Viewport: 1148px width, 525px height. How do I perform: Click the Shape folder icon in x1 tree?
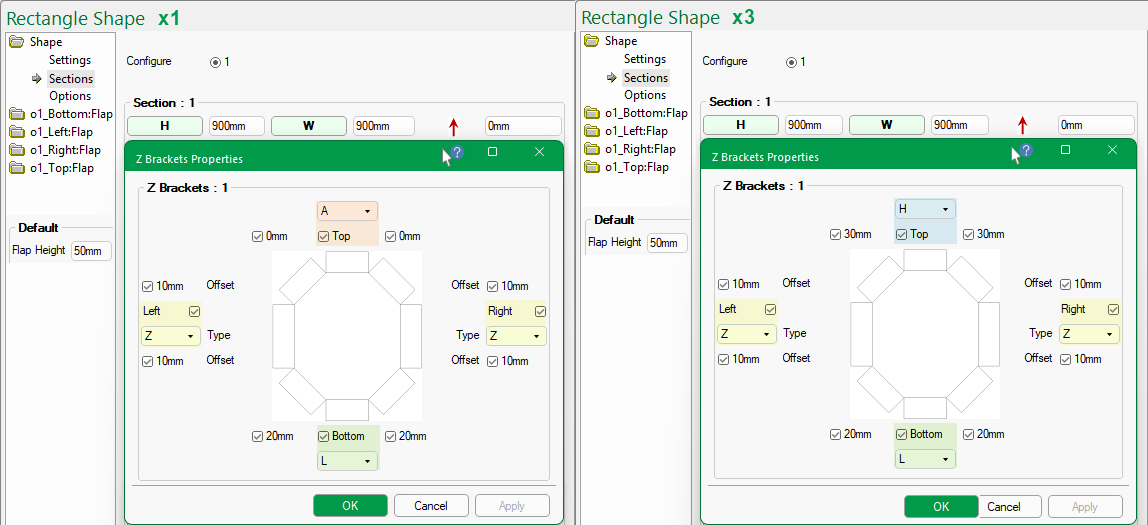click(17, 42)
